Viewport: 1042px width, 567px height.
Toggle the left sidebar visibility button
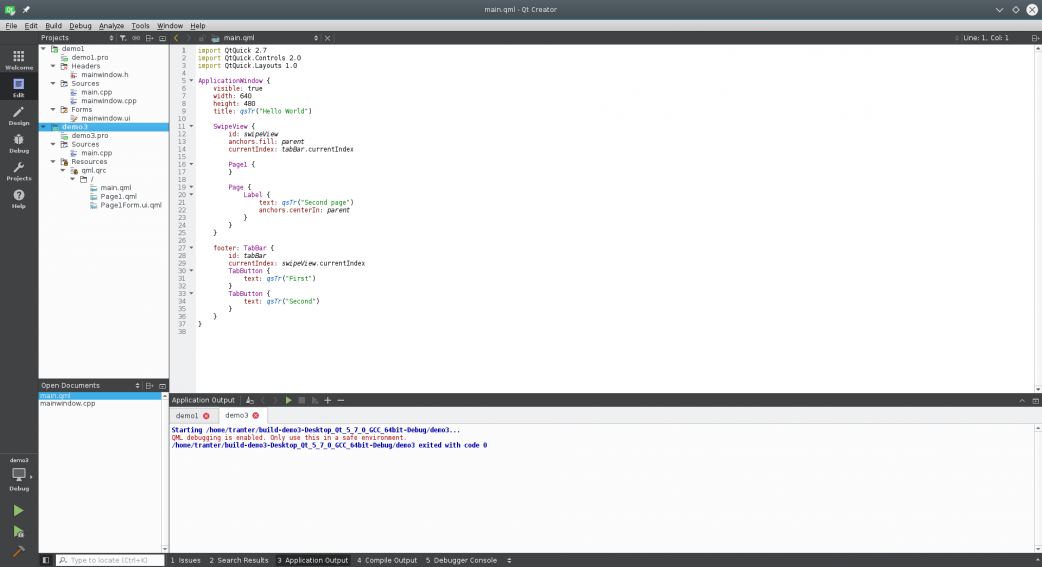click(46, 560)
